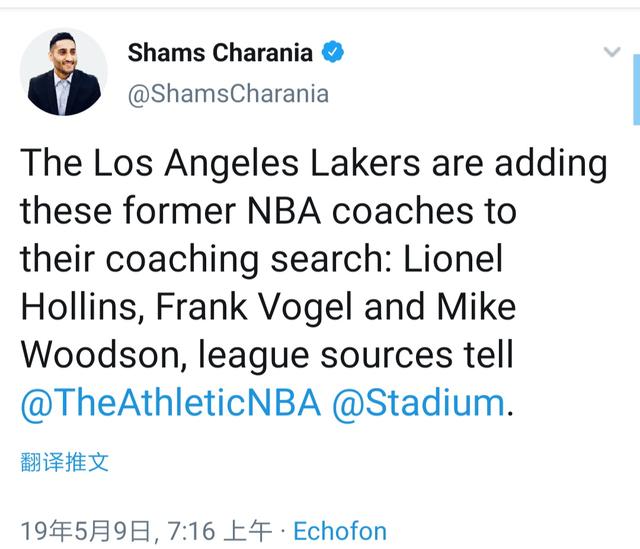Open the @ShamsCharania handle link

point(228,94)
